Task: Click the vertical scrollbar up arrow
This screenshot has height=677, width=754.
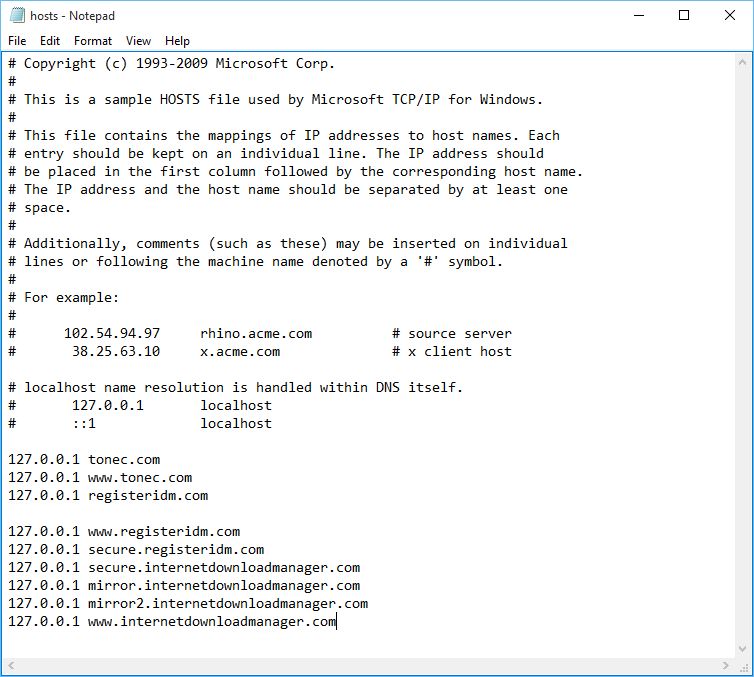Action: click(x=742, y=63)
